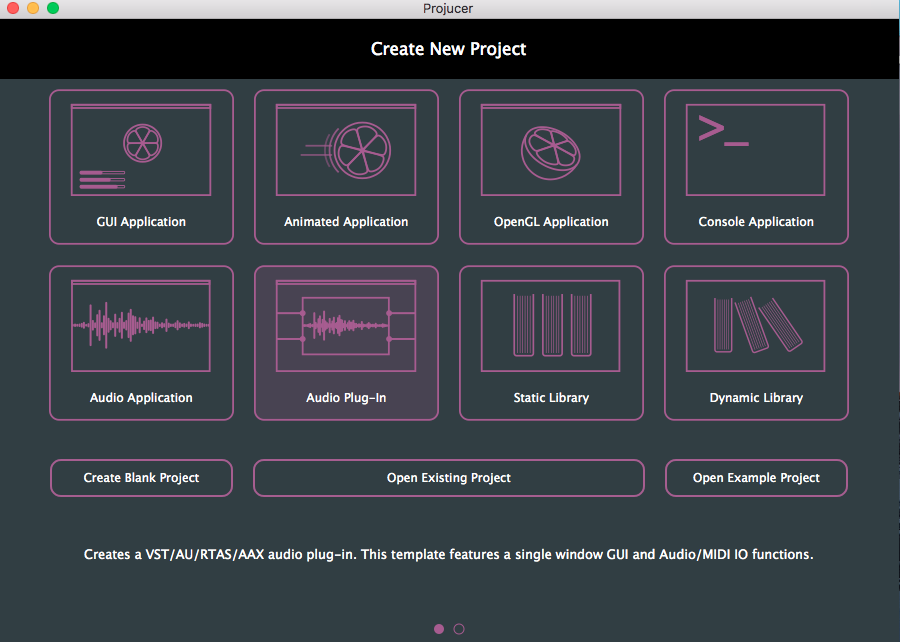Select the highlighted Audio Plug-In icon

point(346,326)
